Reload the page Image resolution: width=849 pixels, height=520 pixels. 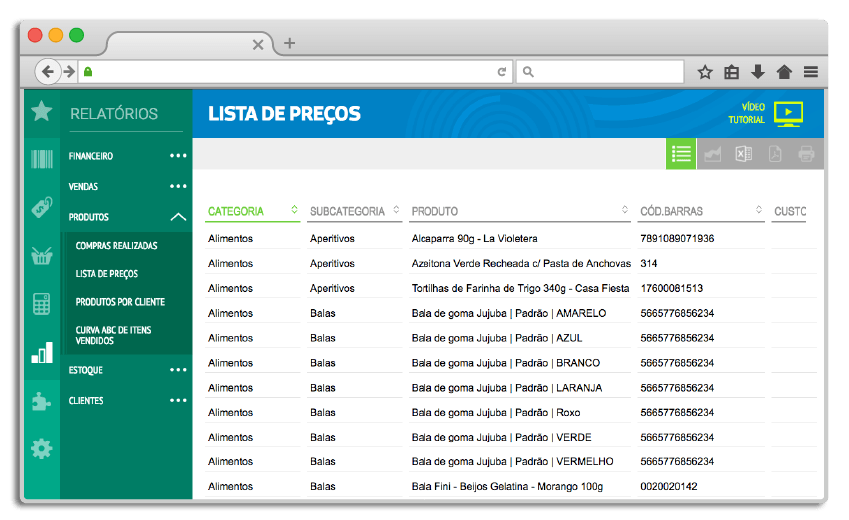[502, 72]
